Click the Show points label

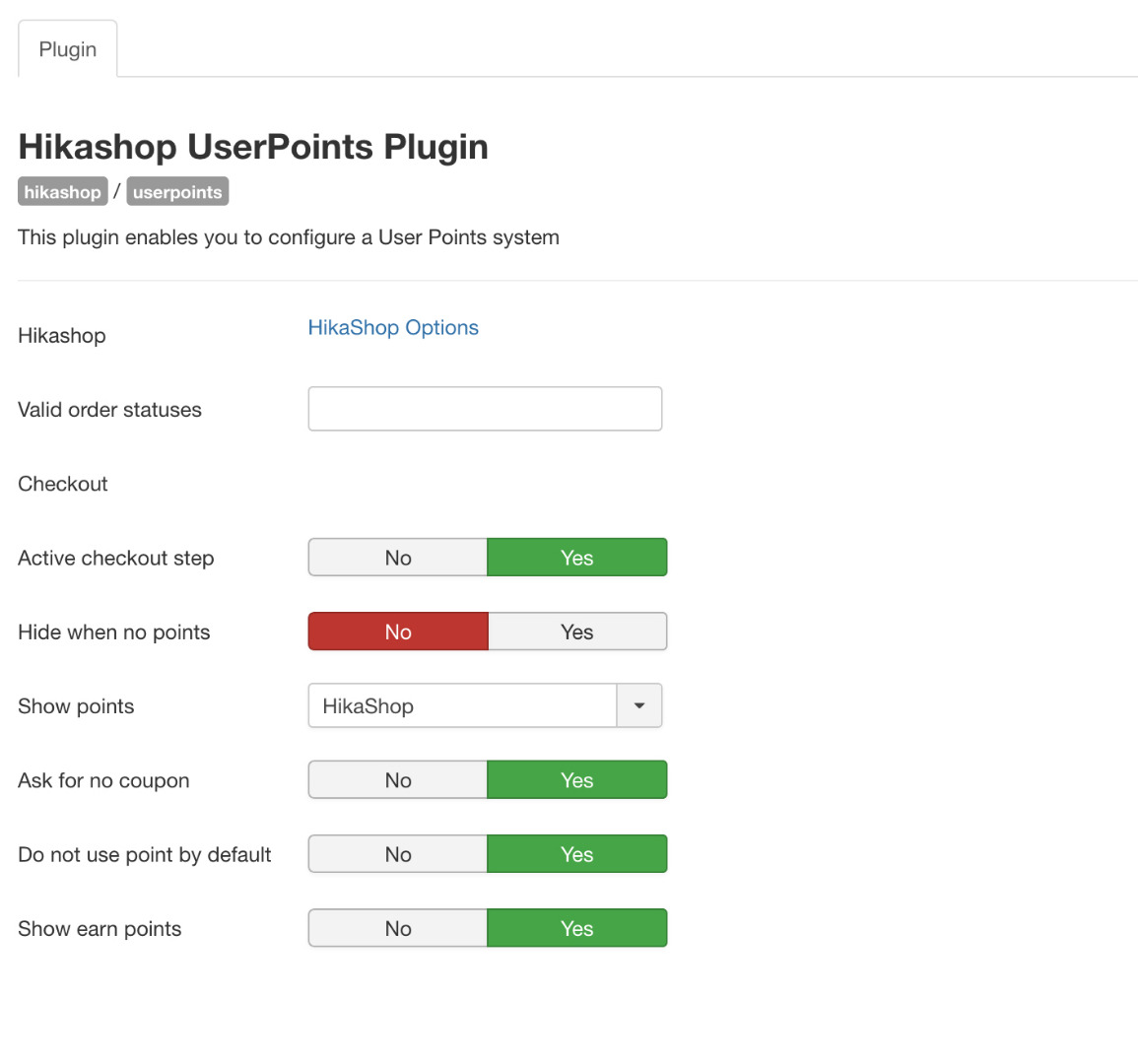click(x=76, y=706)
